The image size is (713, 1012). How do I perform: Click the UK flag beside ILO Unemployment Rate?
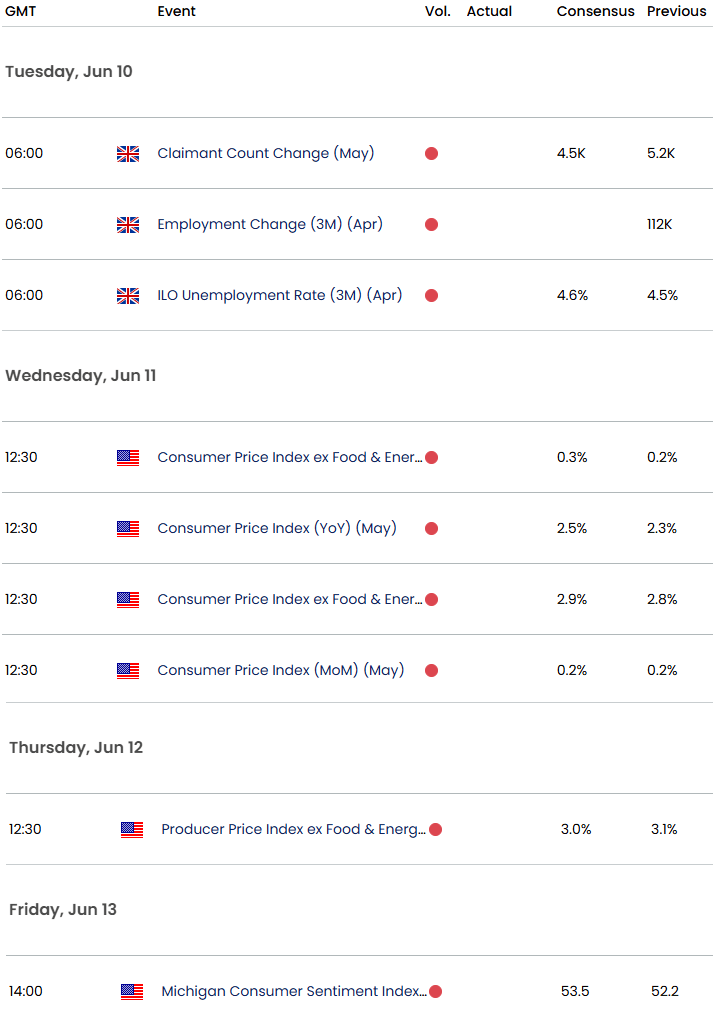point(128,296)
